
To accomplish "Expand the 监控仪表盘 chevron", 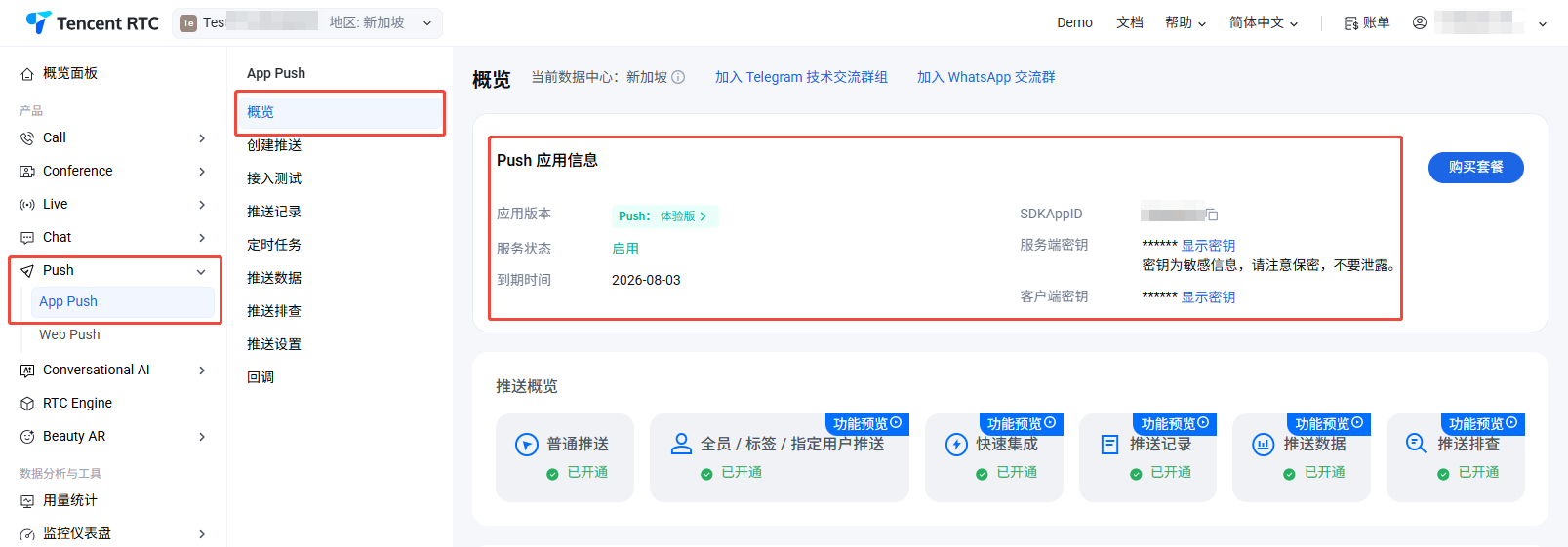I will (x=202, y=534).
